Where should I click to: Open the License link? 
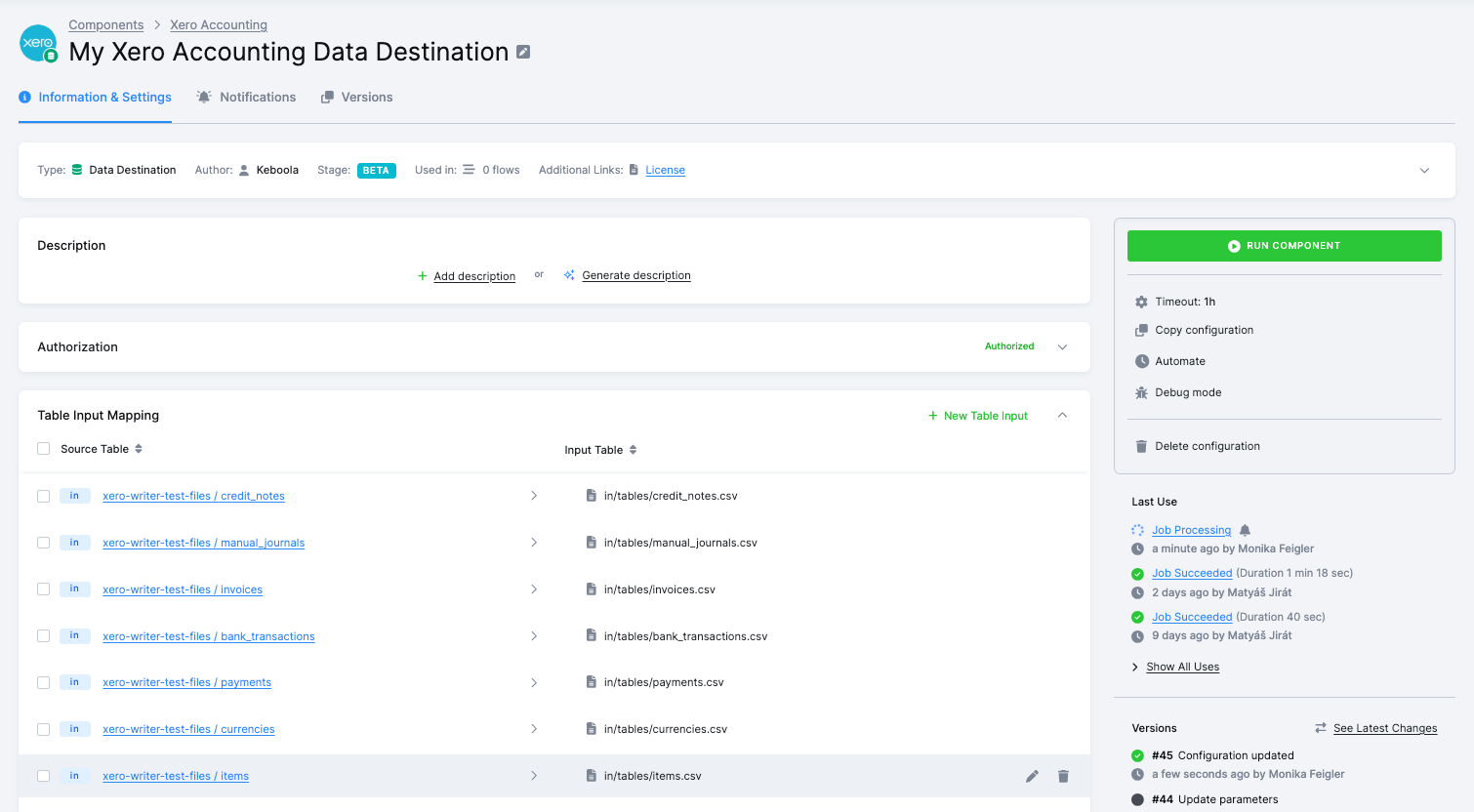pos(665,170)
